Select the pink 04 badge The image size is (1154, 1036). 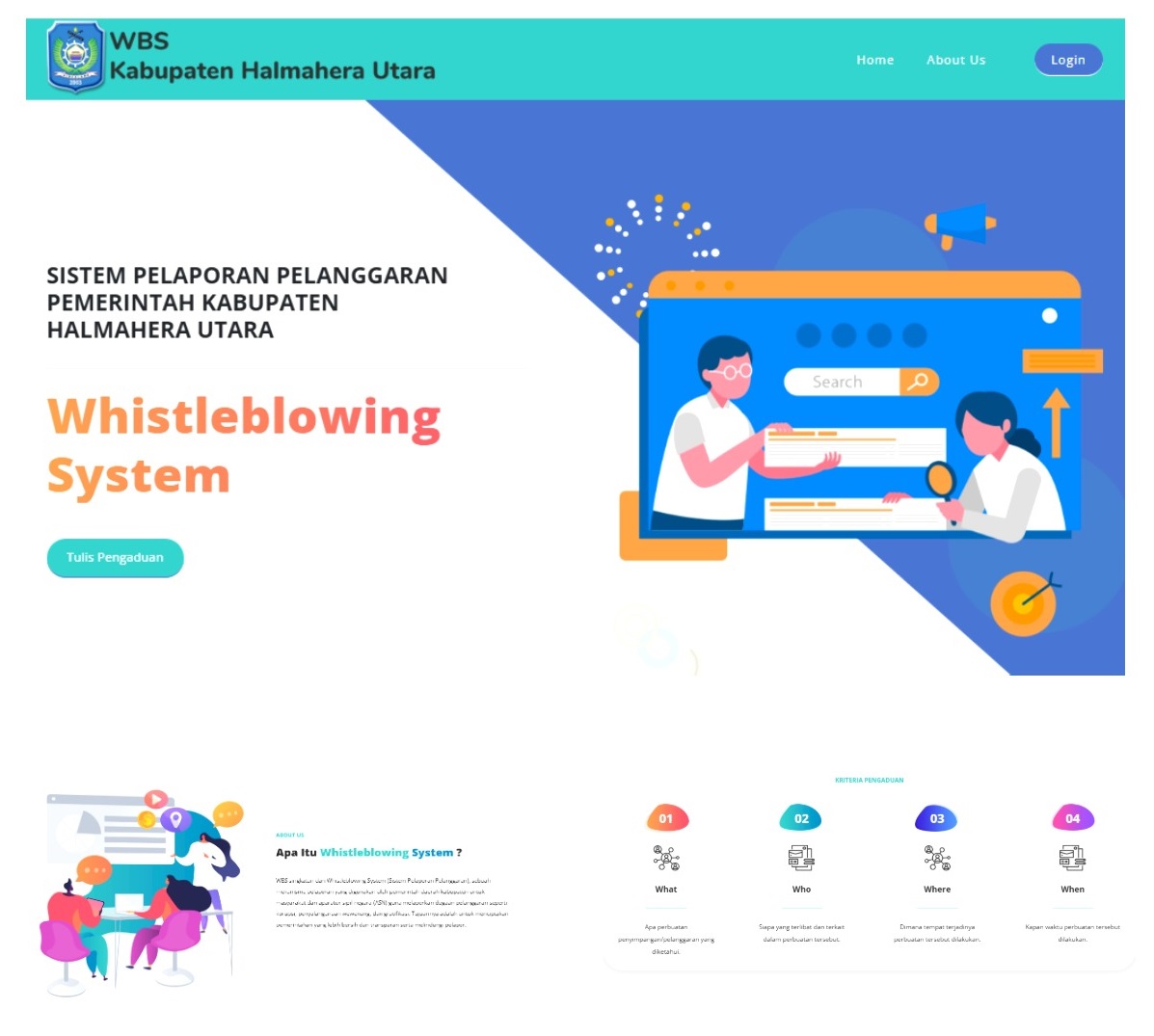click(1072, 818)
